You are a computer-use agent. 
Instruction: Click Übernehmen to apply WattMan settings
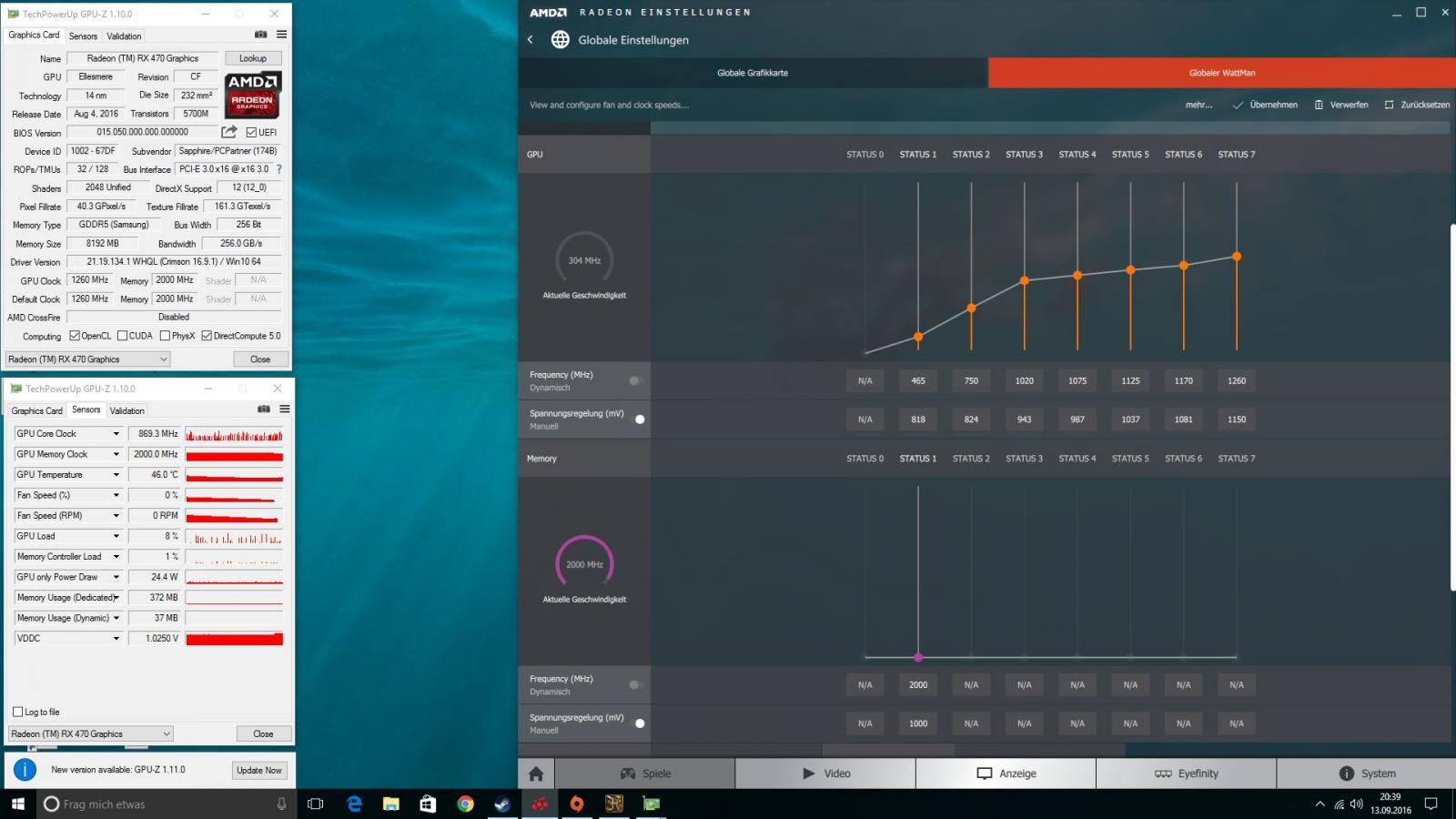(x=1265, y=105)
